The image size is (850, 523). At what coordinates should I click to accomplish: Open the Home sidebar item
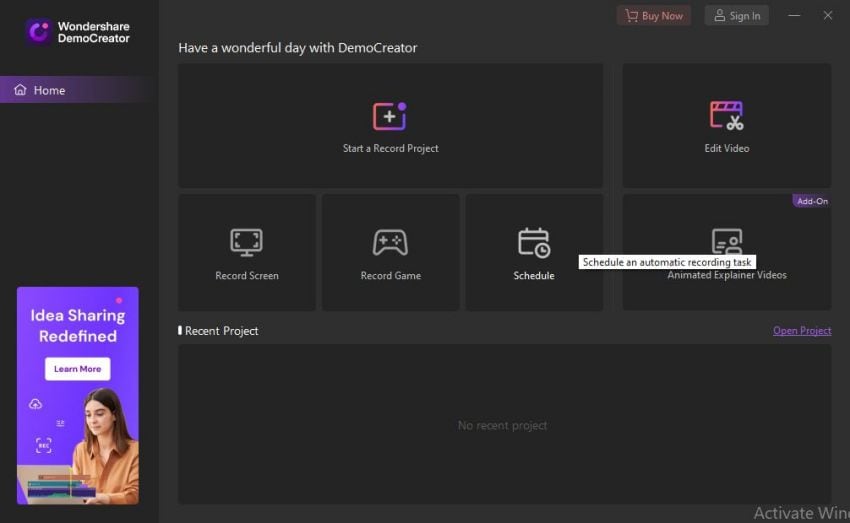[x=79, y=90]
